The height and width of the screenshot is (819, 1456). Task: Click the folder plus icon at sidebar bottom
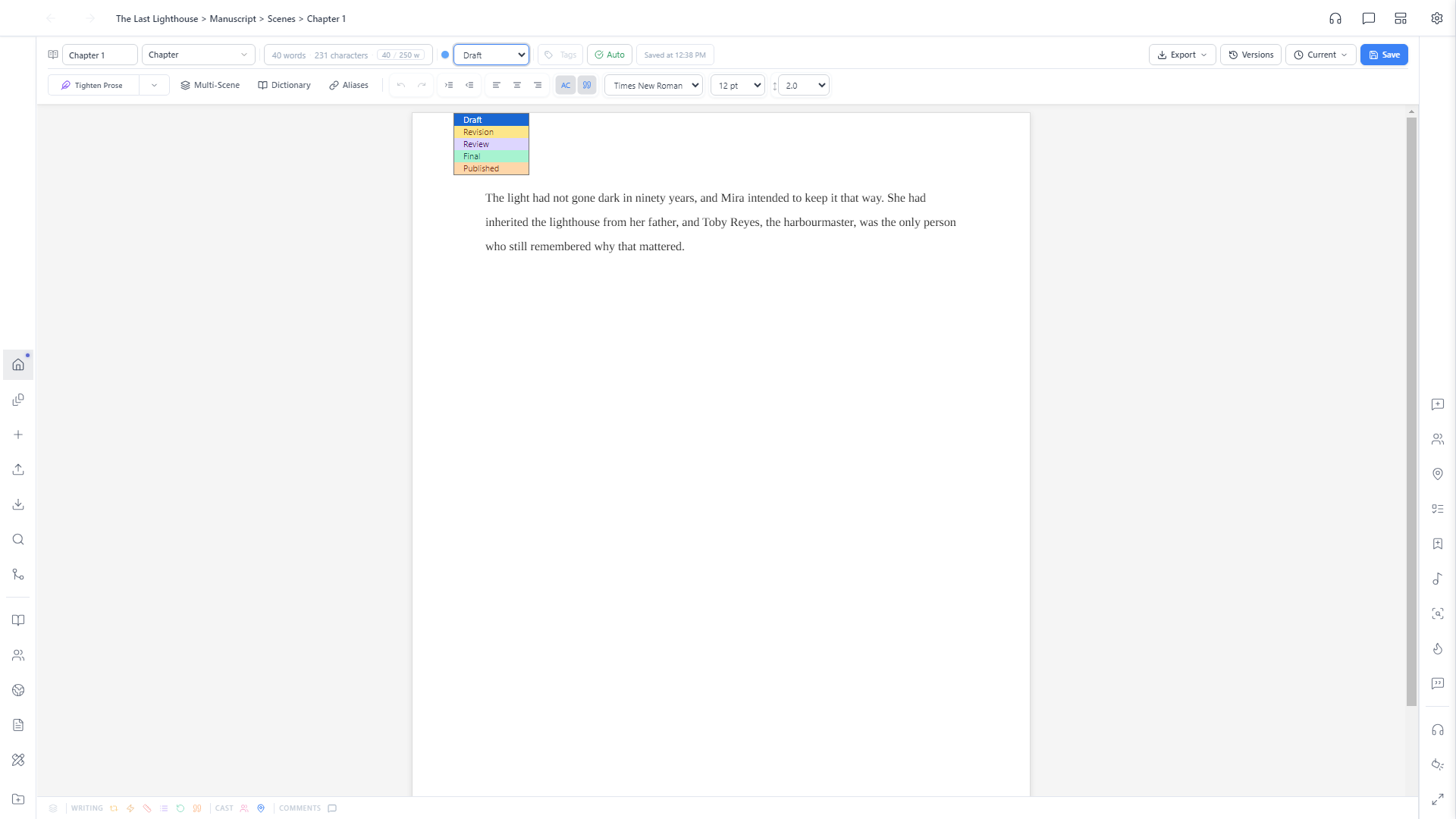(18, 799)
